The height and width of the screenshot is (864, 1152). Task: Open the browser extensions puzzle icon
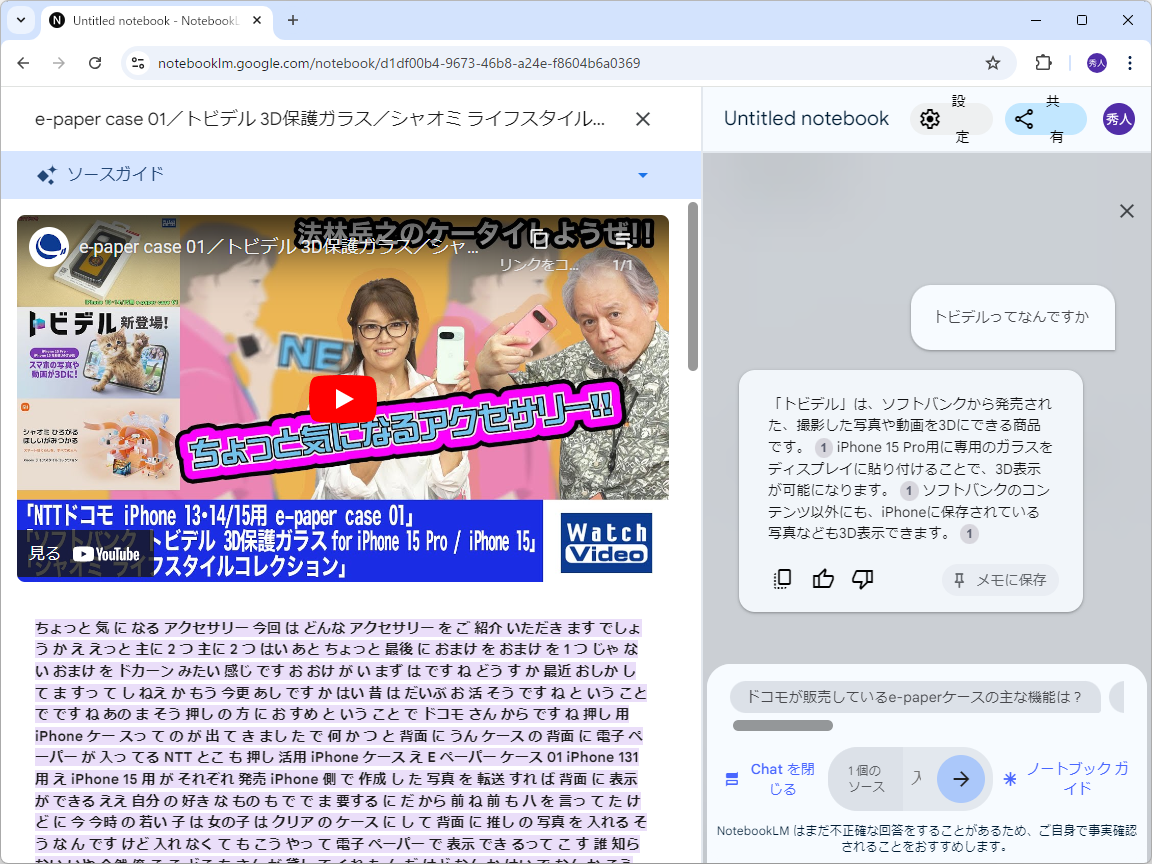pyautogui.click(x=1043, y=62)
